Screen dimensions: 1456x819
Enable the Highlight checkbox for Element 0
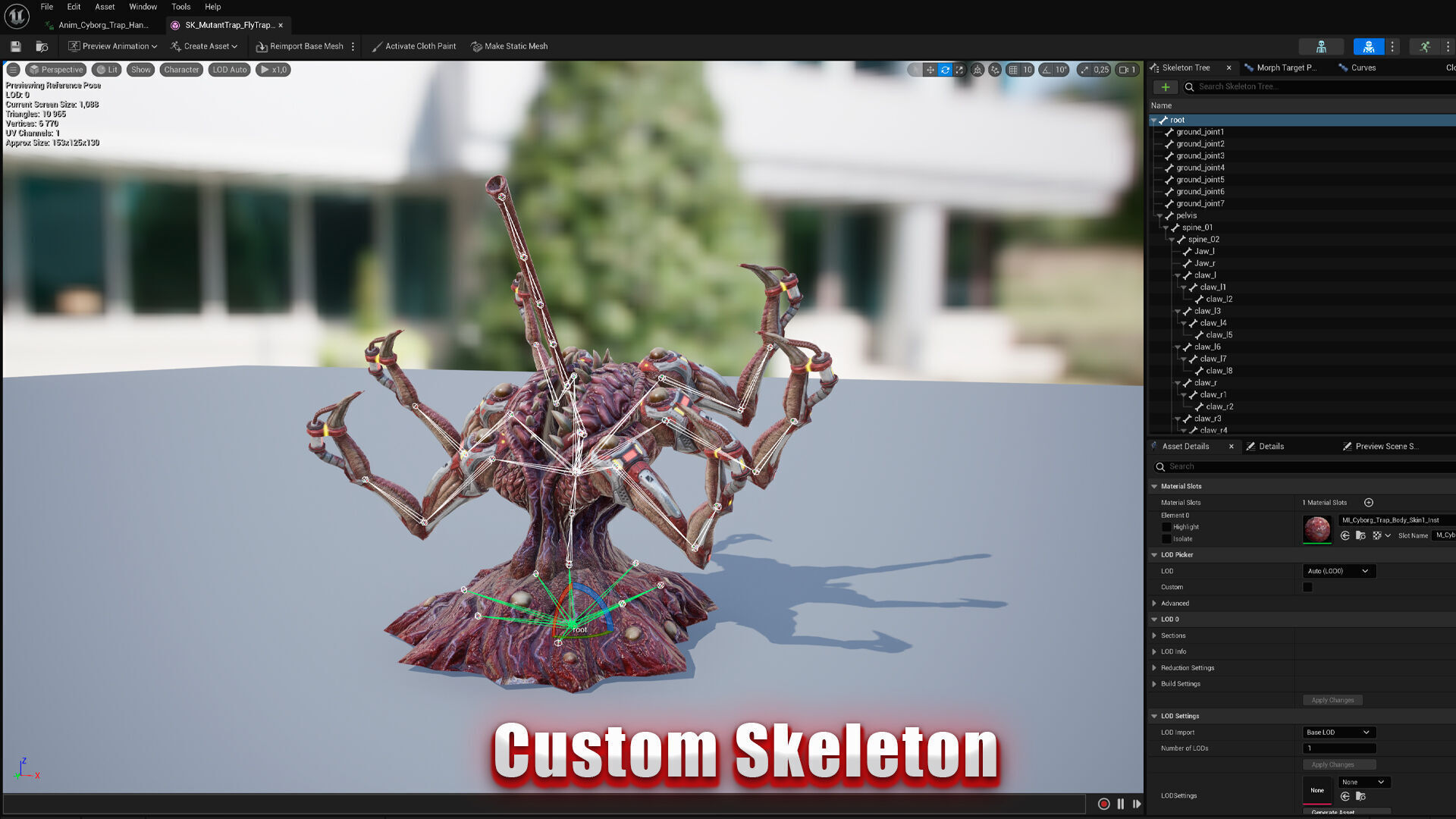point(1166,527)
